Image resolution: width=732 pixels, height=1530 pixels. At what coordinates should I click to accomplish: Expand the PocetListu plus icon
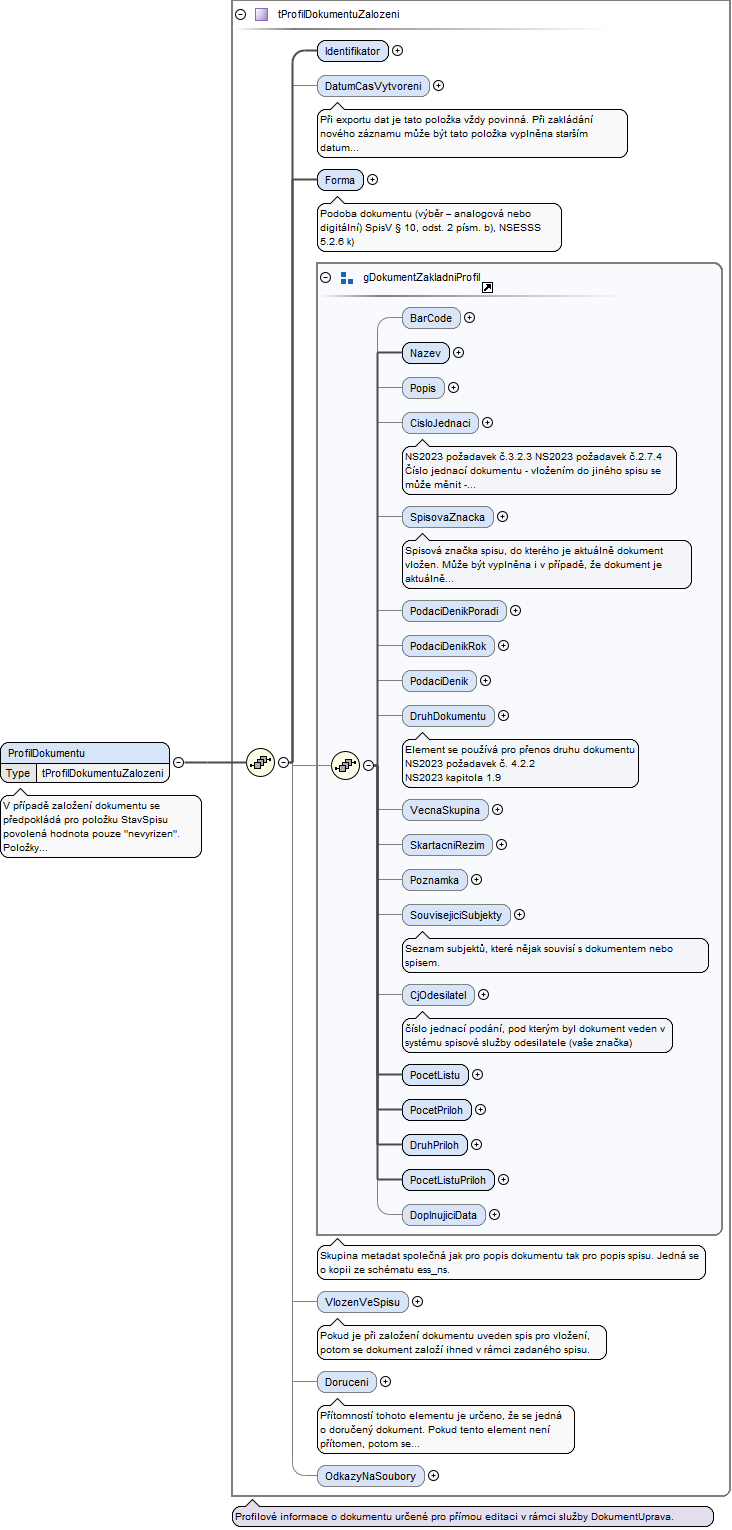tap(477, 1074)
